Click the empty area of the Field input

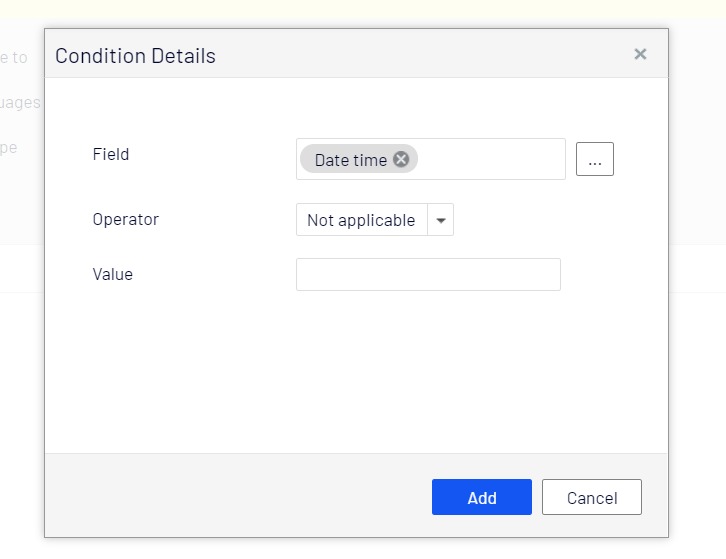click(x=490, y=160)
